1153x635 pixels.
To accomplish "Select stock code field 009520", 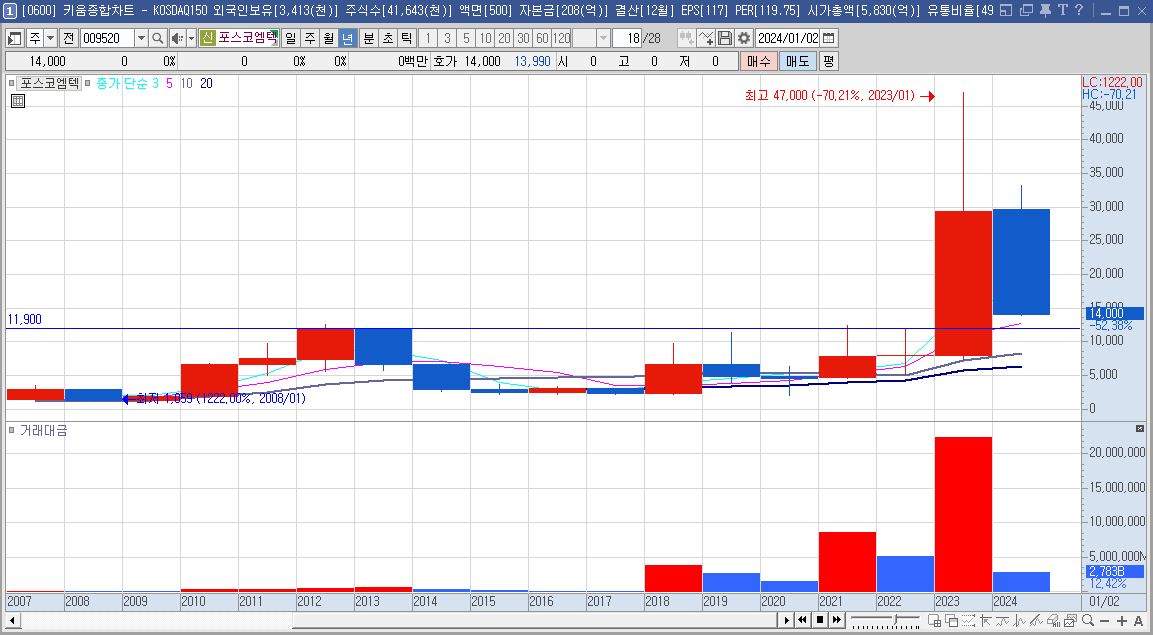I will point(107,38).
